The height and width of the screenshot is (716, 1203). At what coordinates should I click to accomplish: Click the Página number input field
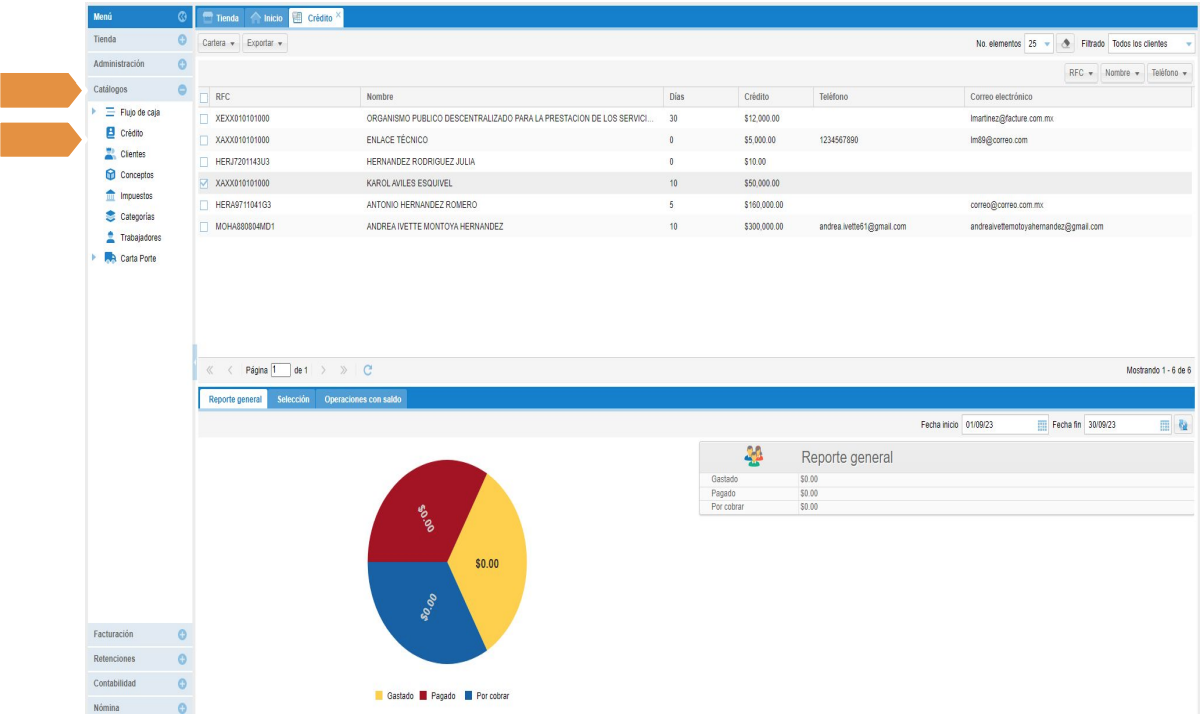coord(280,370)
